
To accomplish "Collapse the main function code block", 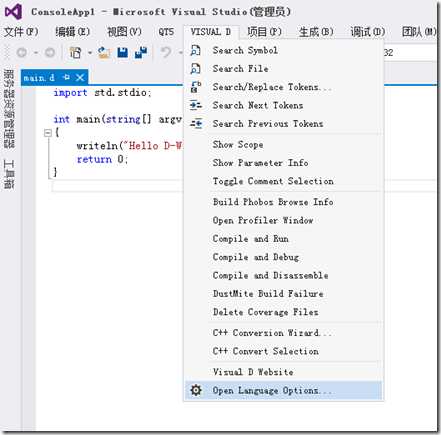I will 48,133.
